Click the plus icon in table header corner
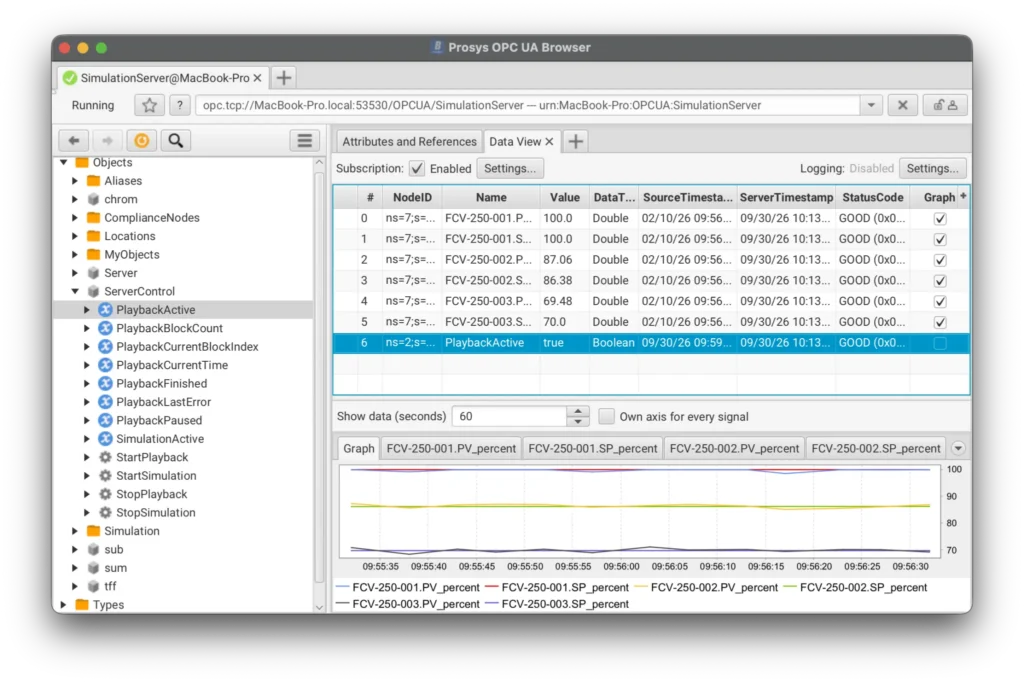The height and width of the screenshot is (682, 1024). (963, 196)
